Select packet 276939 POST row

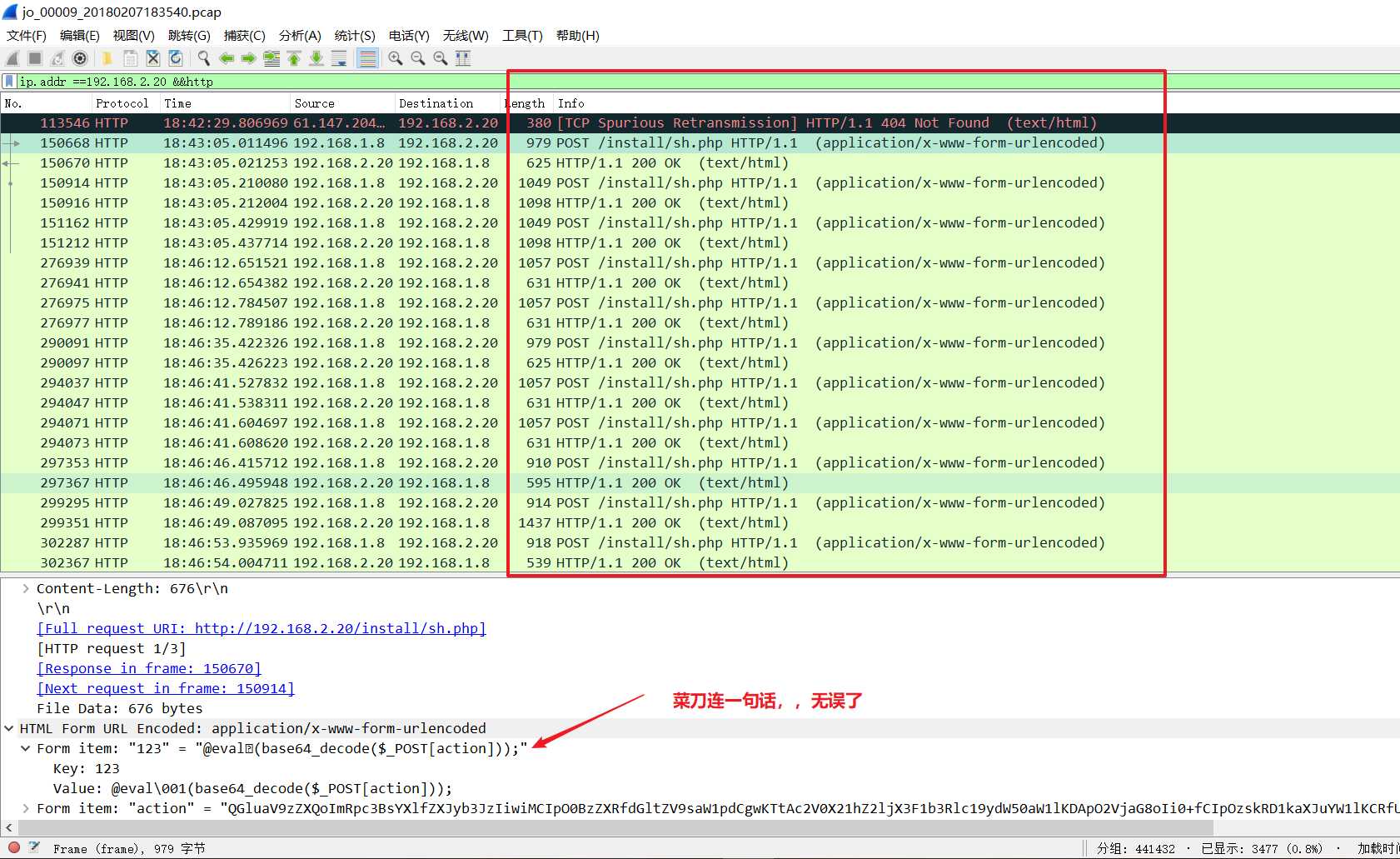700,262
